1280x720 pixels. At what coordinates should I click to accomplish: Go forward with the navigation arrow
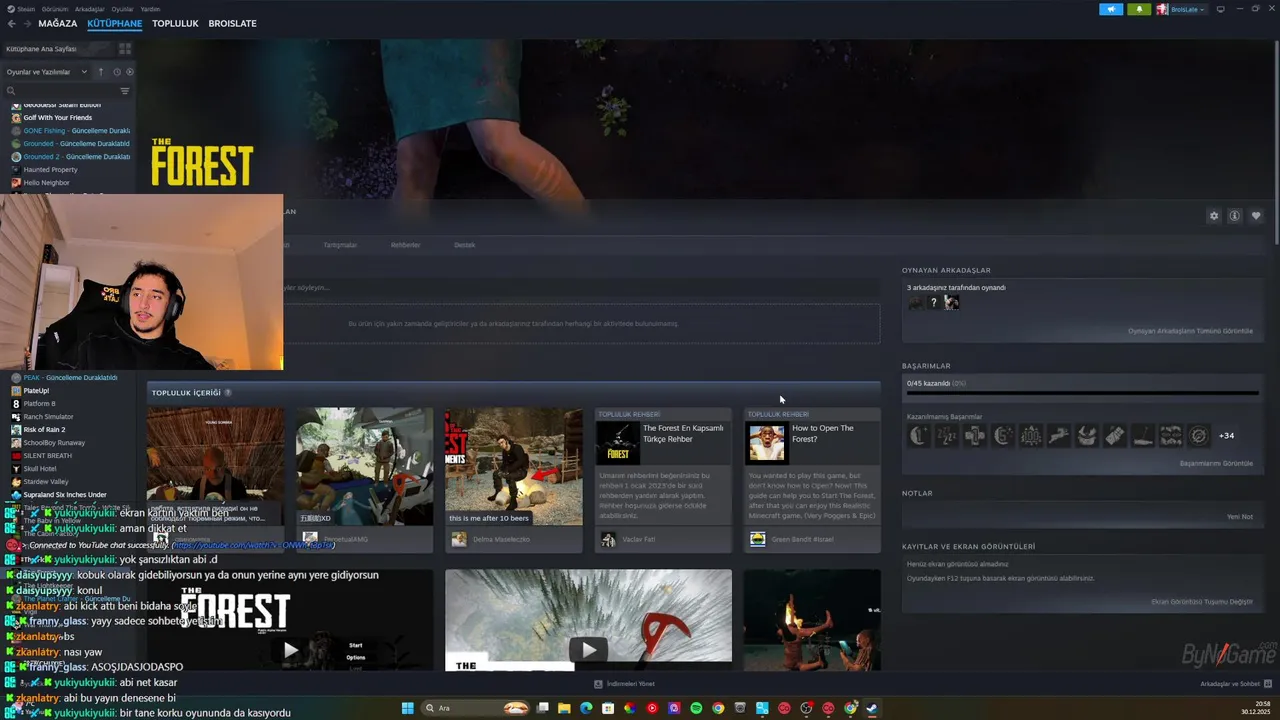coord(27,23)
